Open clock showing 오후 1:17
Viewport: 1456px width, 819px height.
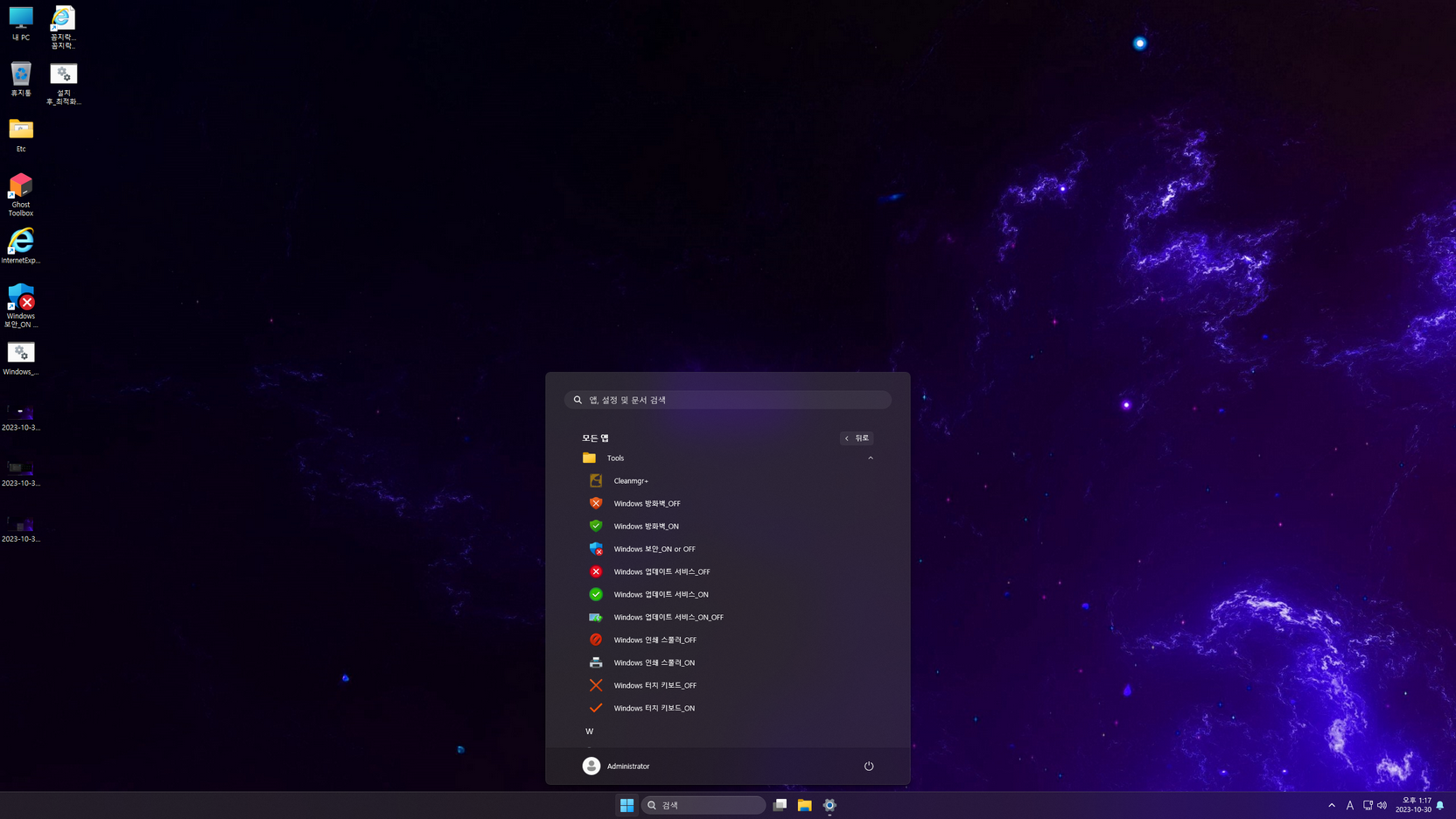pyautogui.click(x=1413, y=805)
